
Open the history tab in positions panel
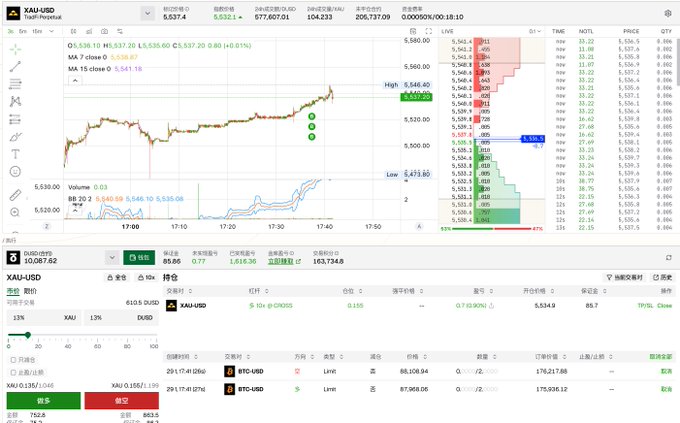[x=663, y=277]
